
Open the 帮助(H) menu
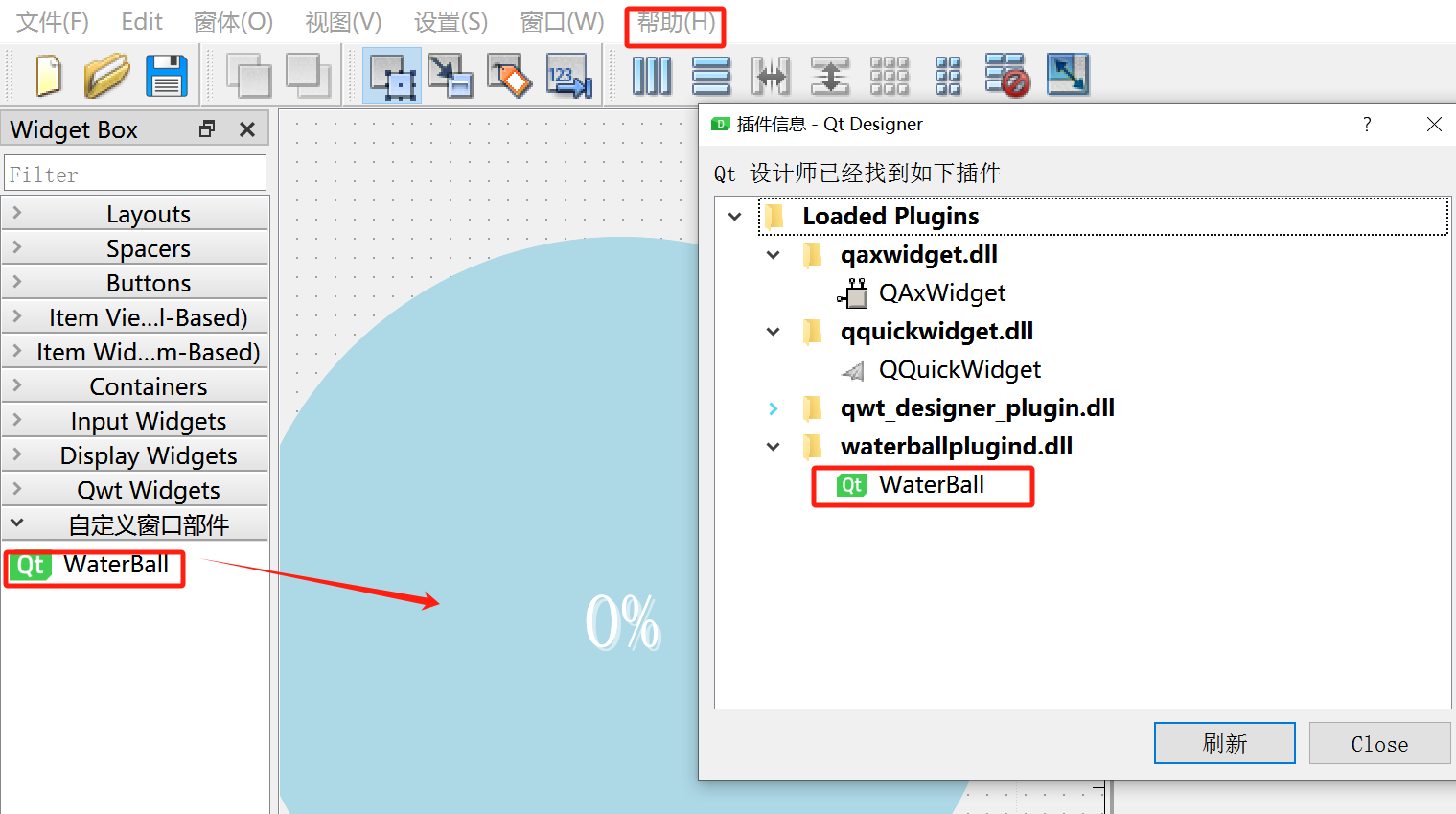(x=676, y=21)
